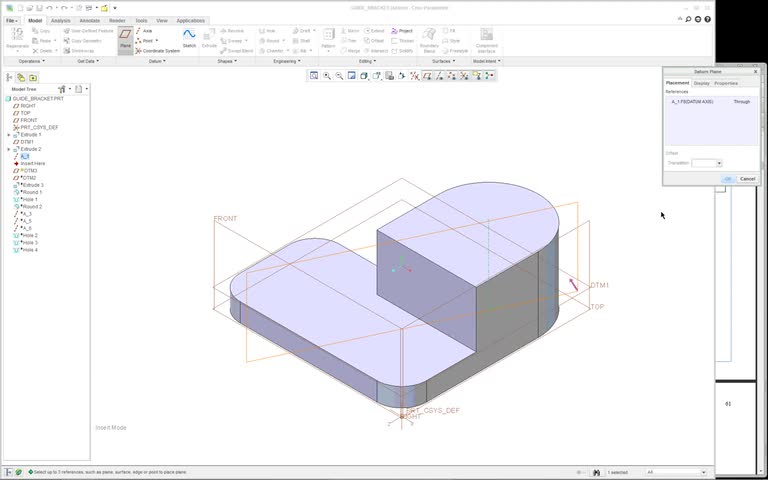Image resolution: width=768 pixels, height=480 pixels.
Task: Open the Display Style icon
Action: tap(364, 75)
